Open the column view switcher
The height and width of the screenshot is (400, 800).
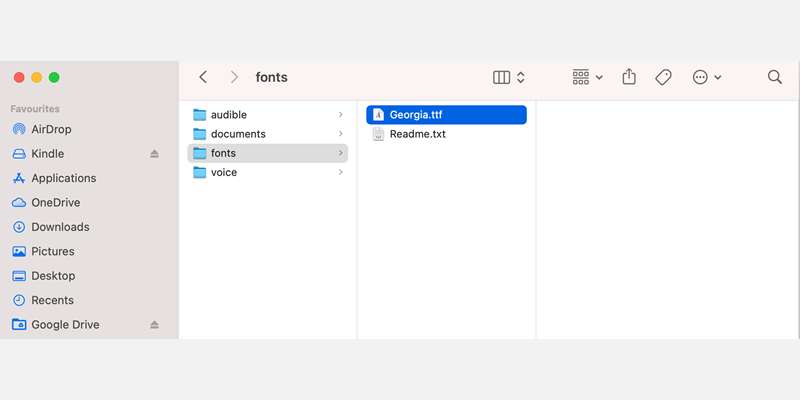point(509,77)
